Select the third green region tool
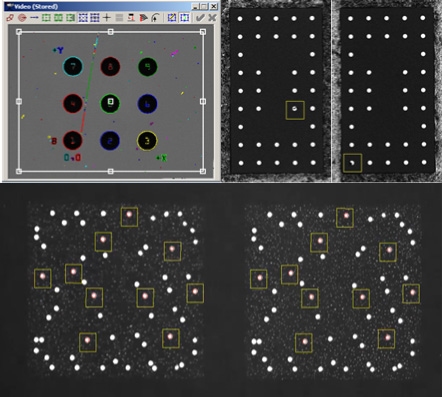Viewport: 442px width, 397px height. (70, 18)
